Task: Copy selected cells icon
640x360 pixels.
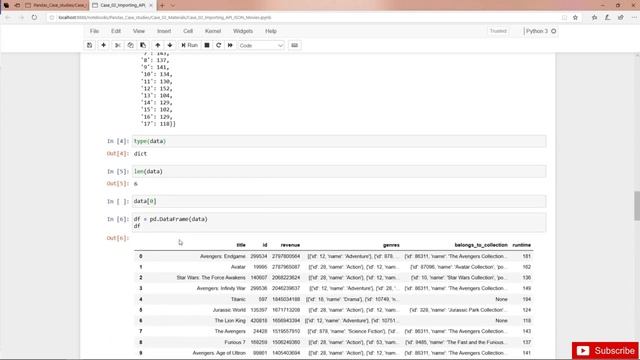Action: pos(130,45)
